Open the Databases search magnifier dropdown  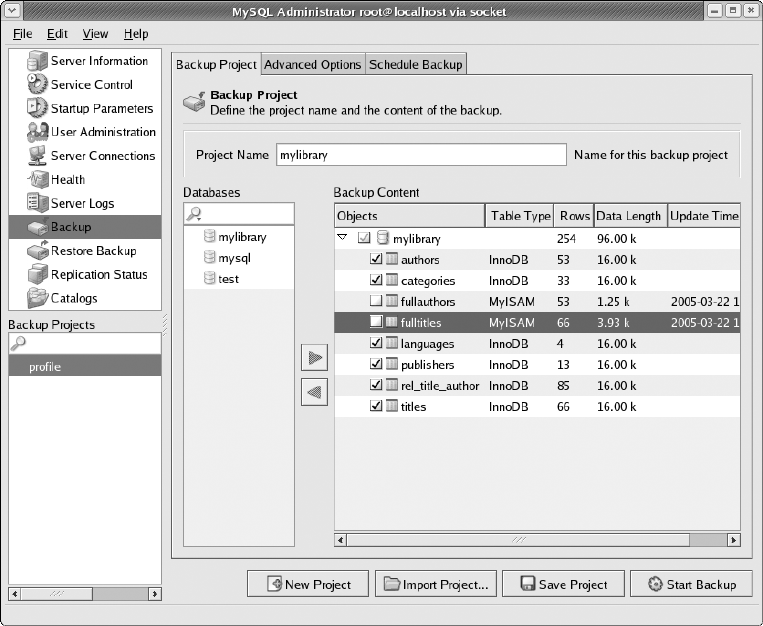tap(194, 214)
